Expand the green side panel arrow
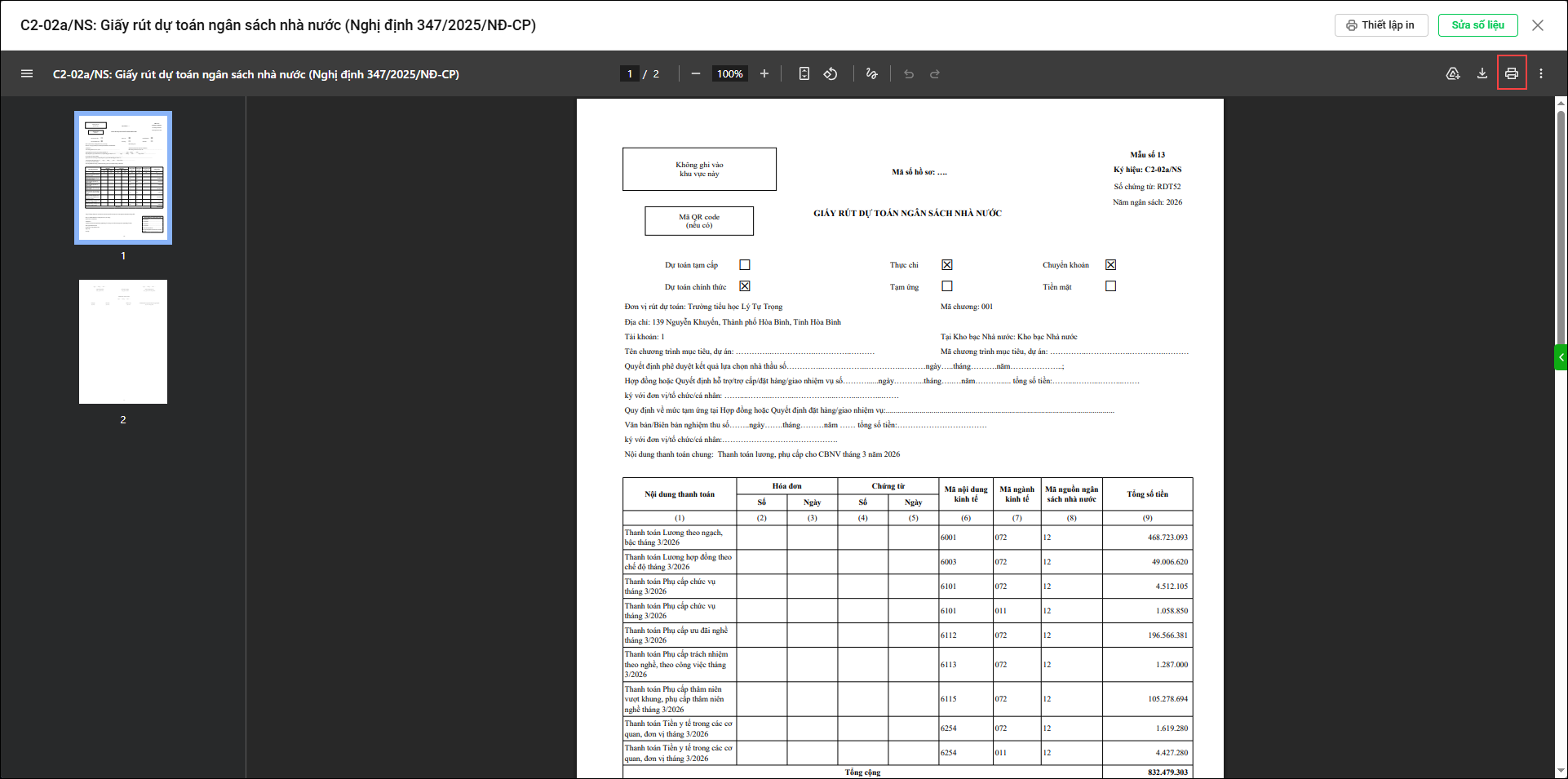Viewport: 1568px width, 779px height. tap(1561, 357)
